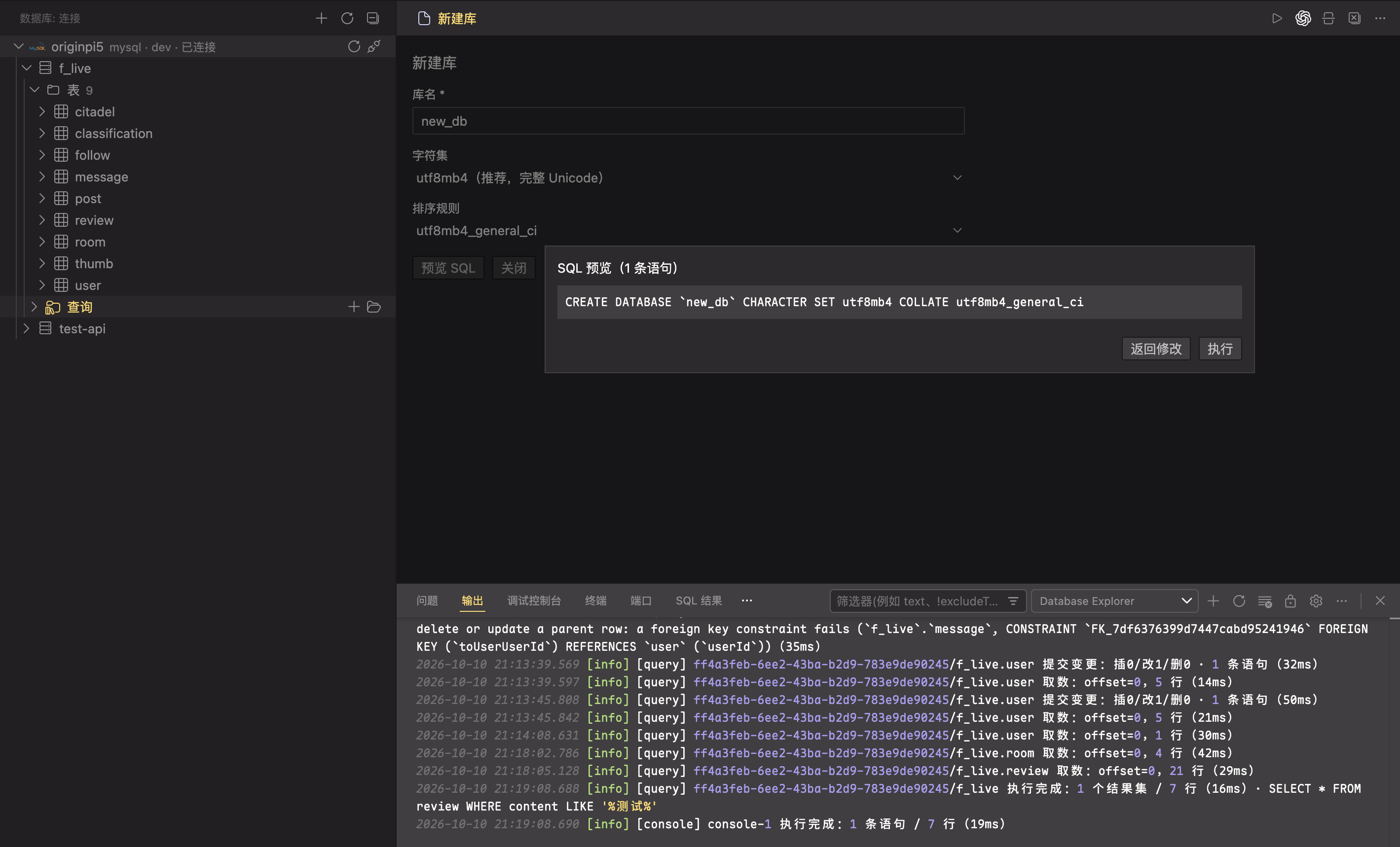The width and height of the screenshot is (1400, 847).
Task: Click the 库名 new_db input field
Action: [x=689, y=121]
